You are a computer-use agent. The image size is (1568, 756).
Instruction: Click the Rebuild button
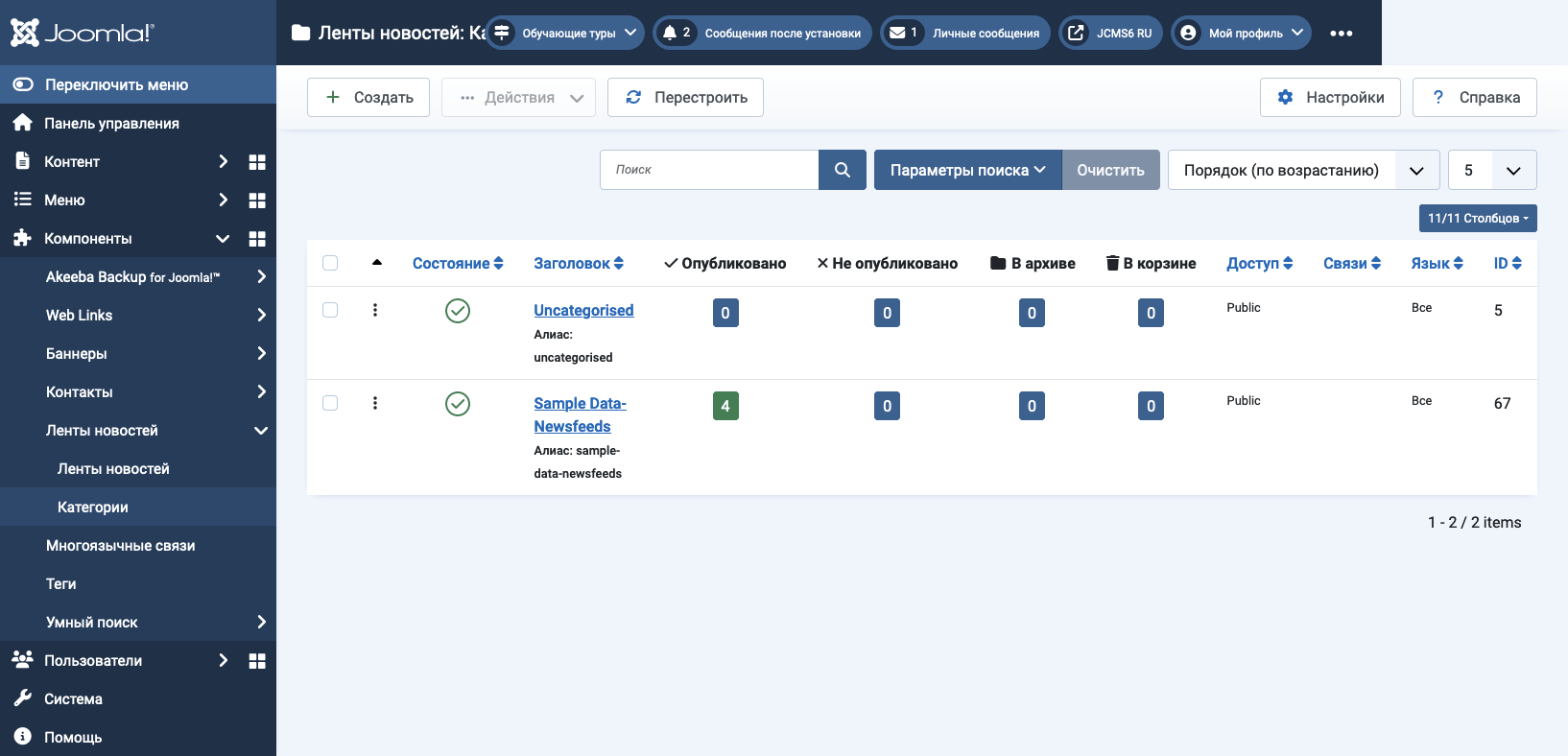pyautogui.click(x=685, y=97)
